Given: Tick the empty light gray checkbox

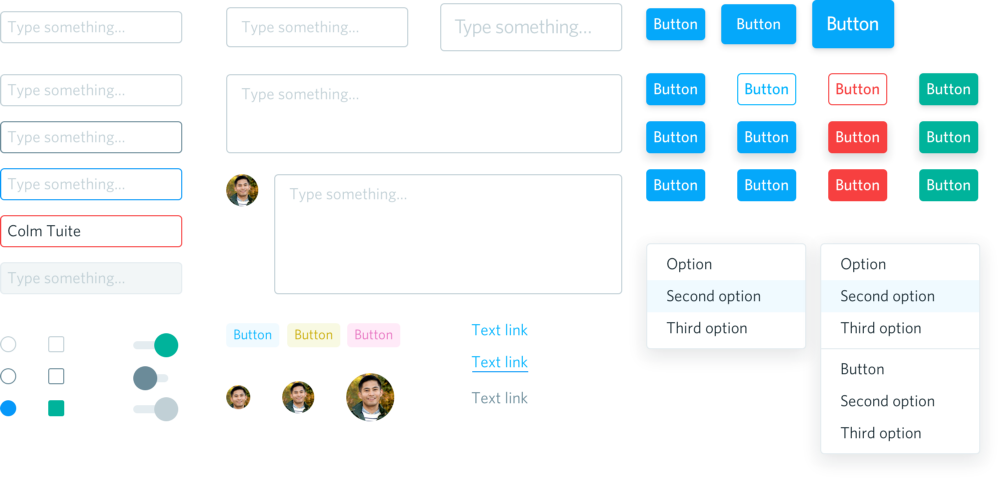Looking at the screenshot, I should [56, 344].
